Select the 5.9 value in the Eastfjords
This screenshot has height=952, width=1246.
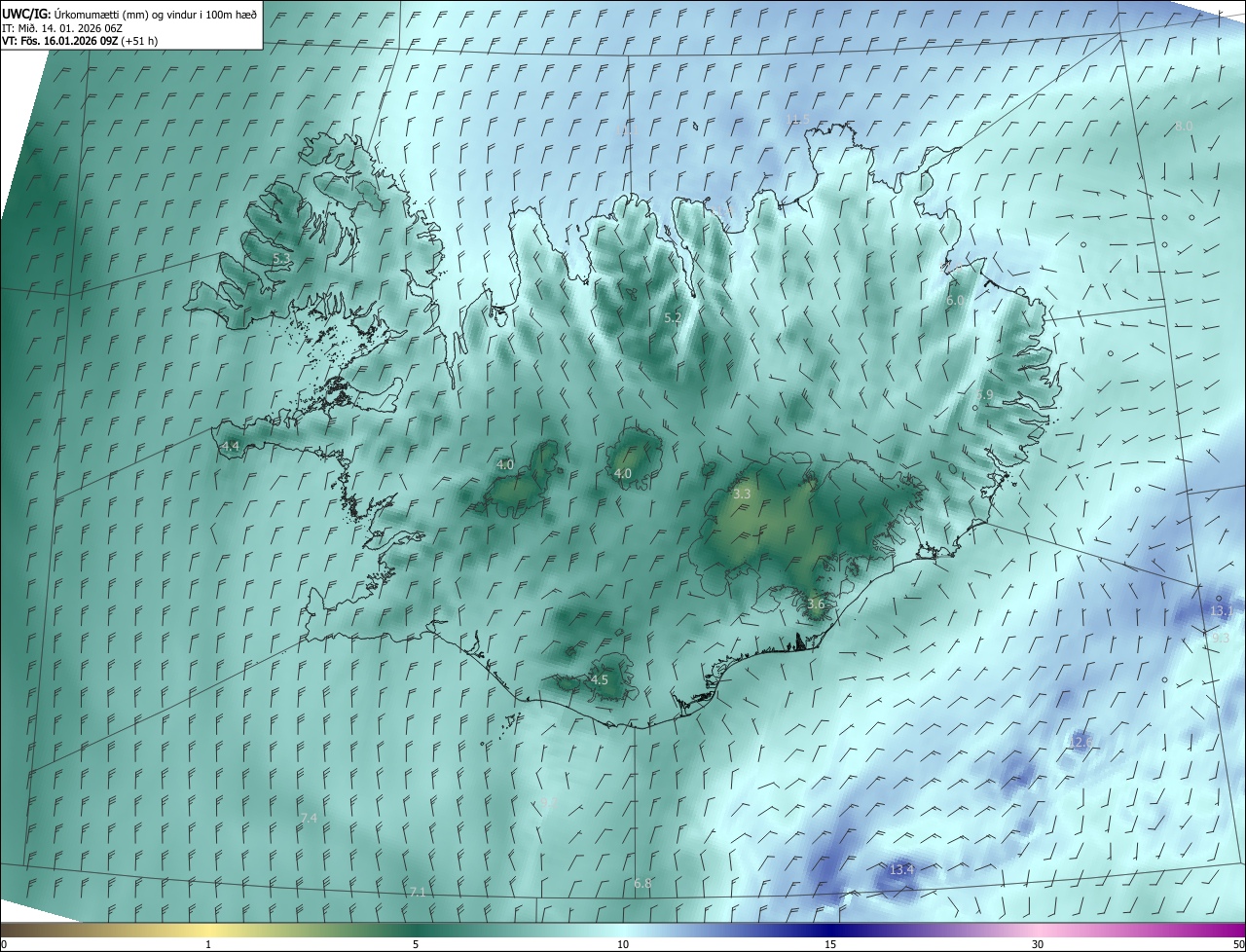pyautogui.click(x=984, y=395)
